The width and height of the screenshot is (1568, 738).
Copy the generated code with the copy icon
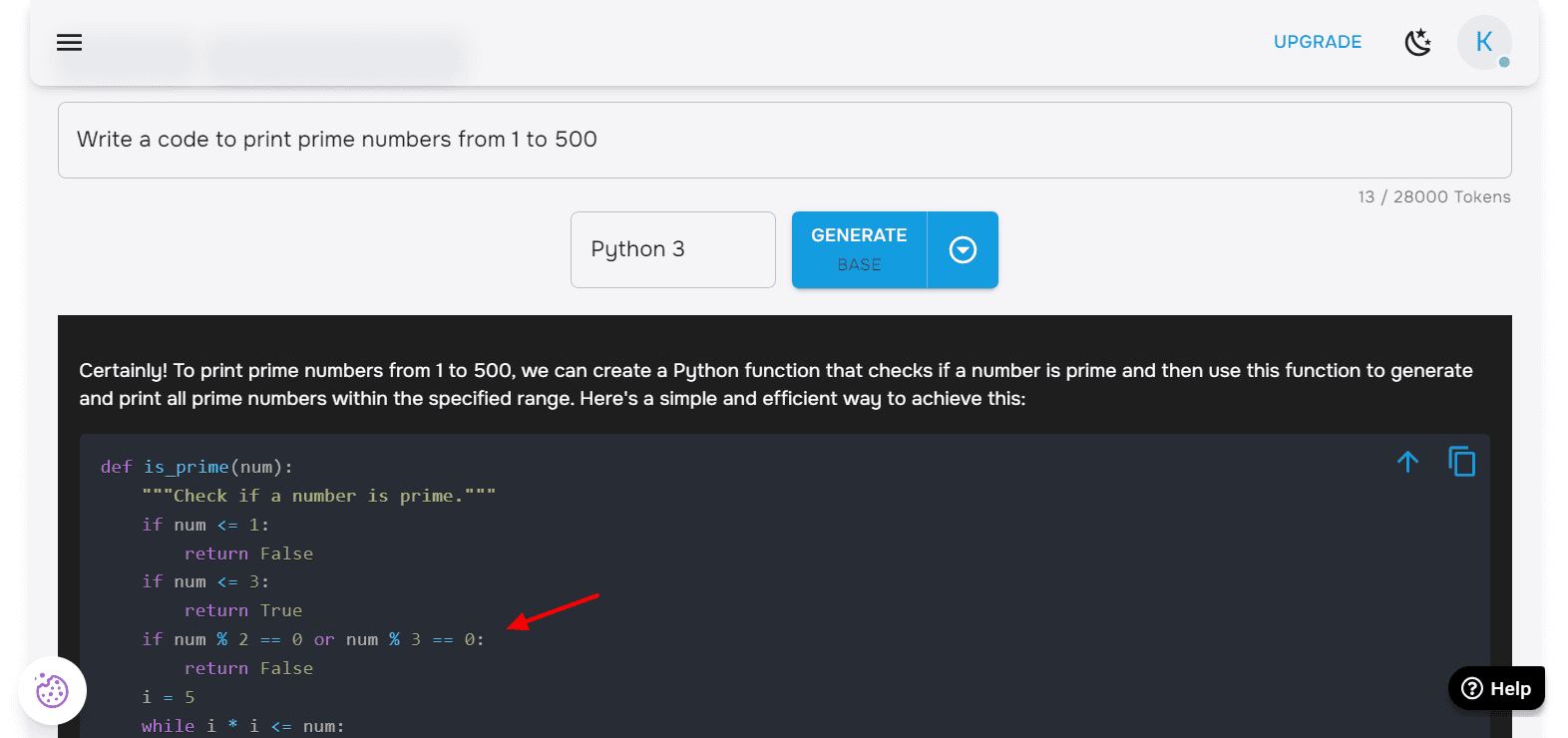pos(1461,462)
